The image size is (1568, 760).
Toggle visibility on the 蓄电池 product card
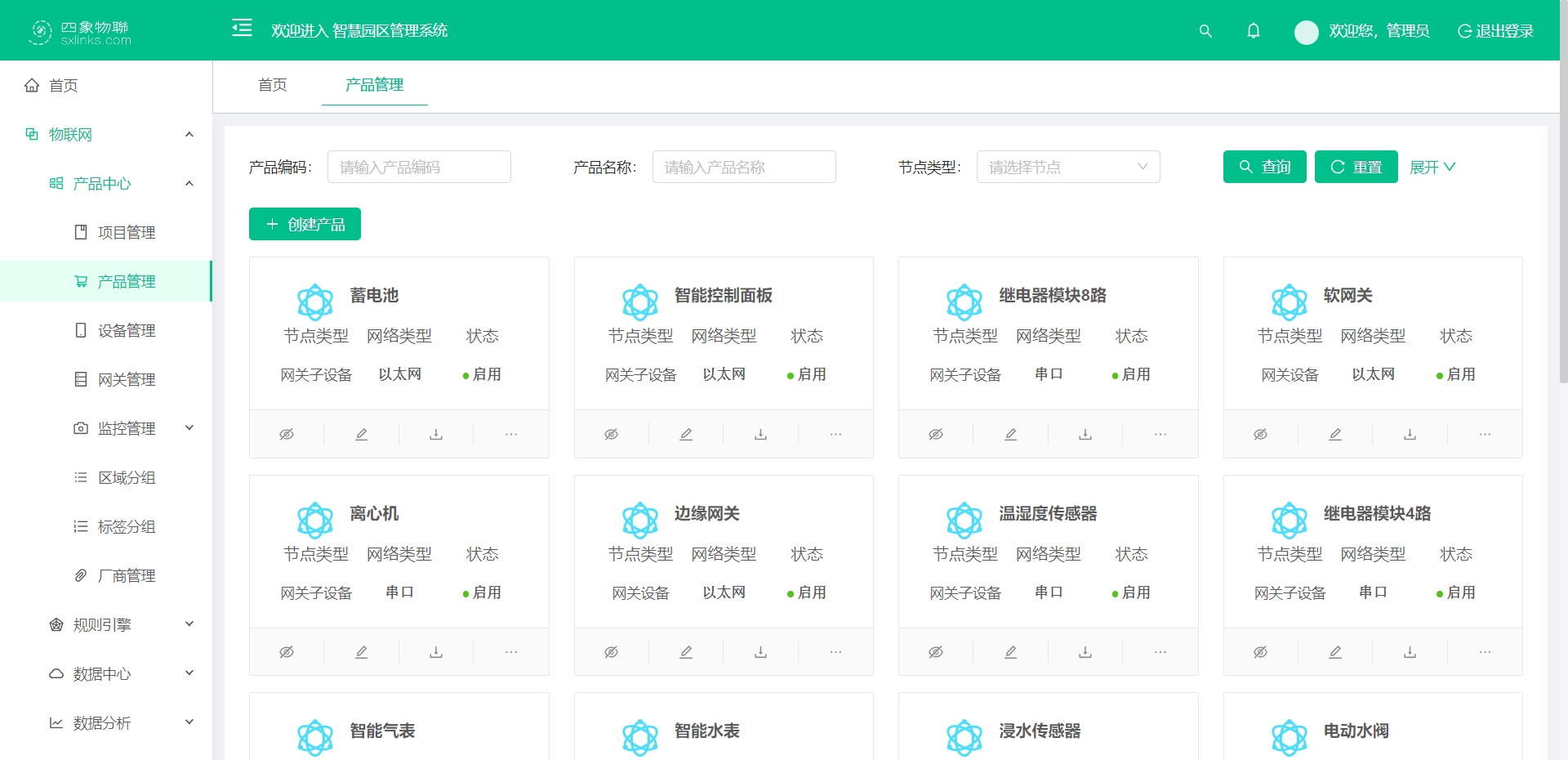click(287, 434)
